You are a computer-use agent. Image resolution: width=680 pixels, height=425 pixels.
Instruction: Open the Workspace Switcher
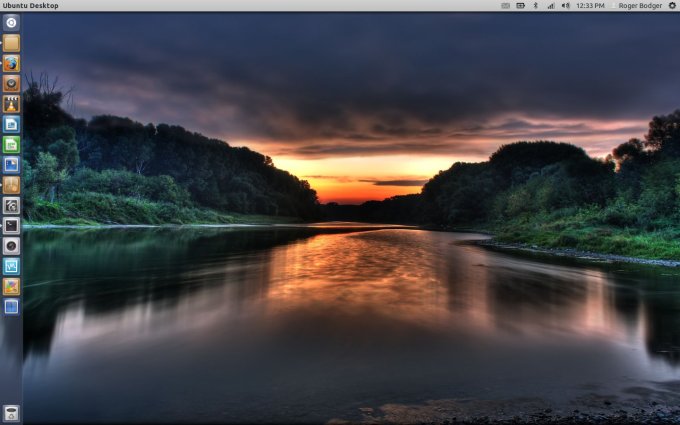tap(11, 306)
